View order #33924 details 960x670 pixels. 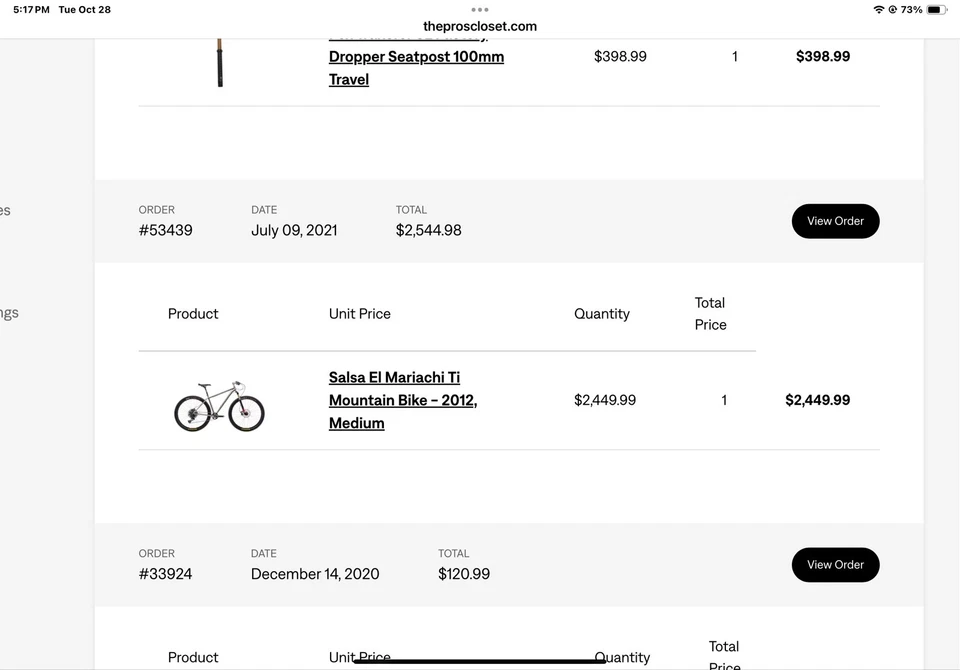pos(835,564)
